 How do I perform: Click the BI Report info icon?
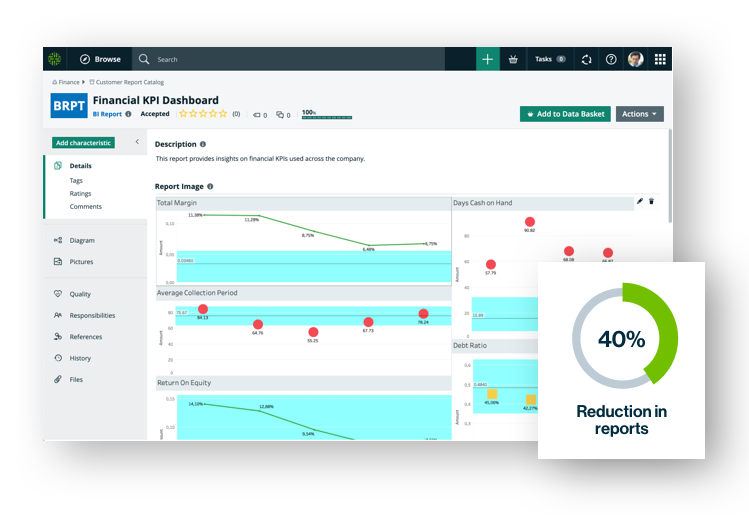pos(128,114)
